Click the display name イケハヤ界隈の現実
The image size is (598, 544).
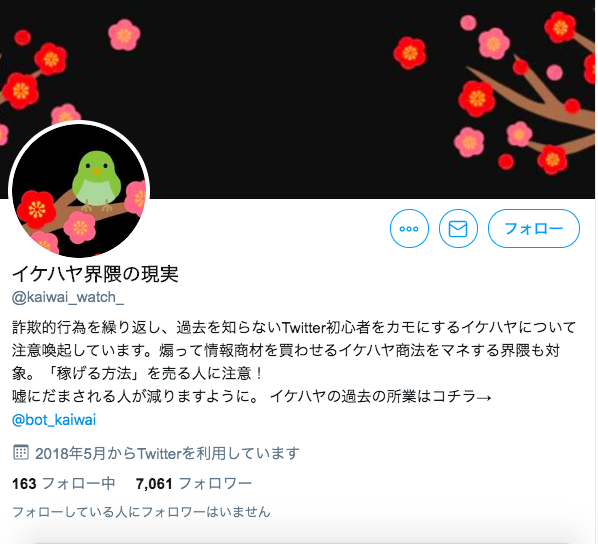click(95, 274)
